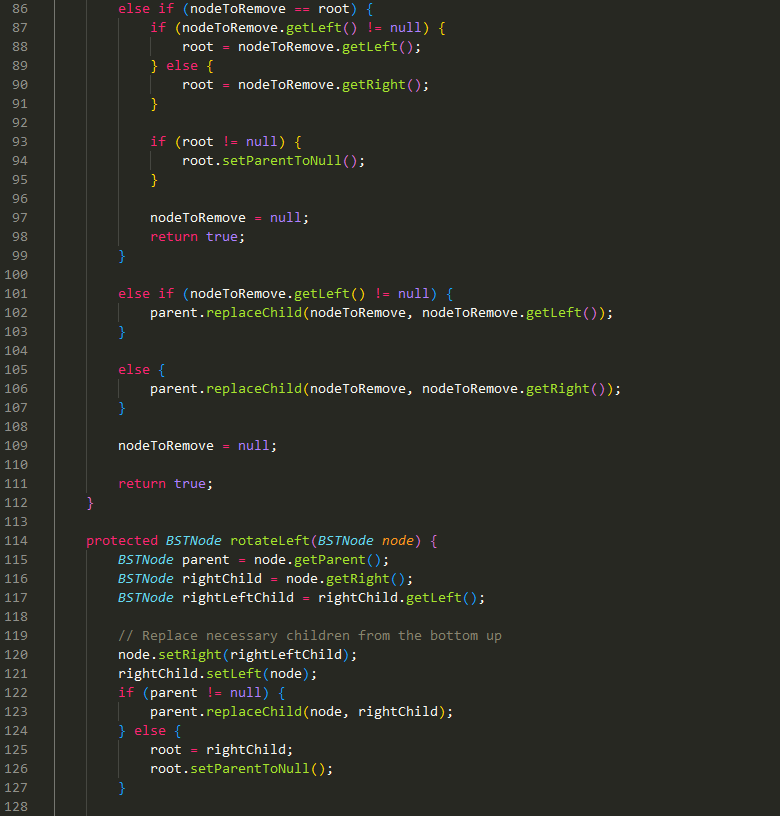
Task: Click "setParentToNull" call on line 126
Action: [x=250, y=769]
